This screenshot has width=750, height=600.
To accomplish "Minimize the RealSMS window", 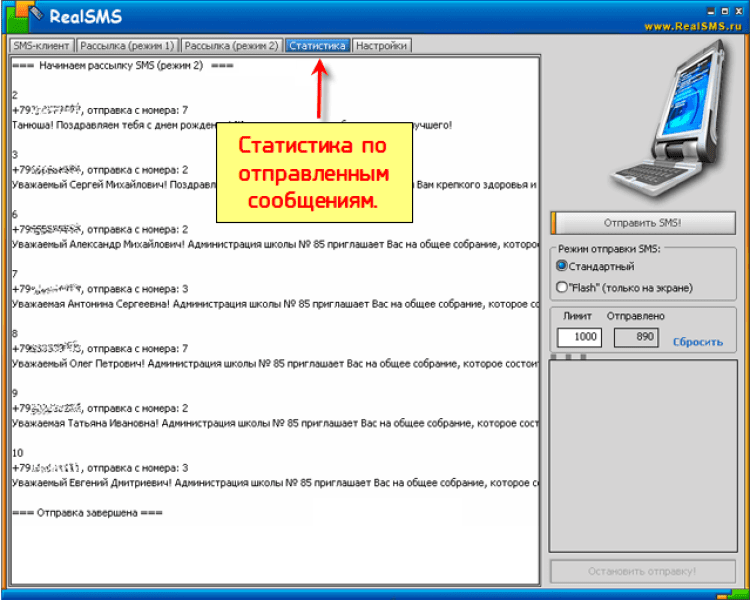I will pos(711,11).
